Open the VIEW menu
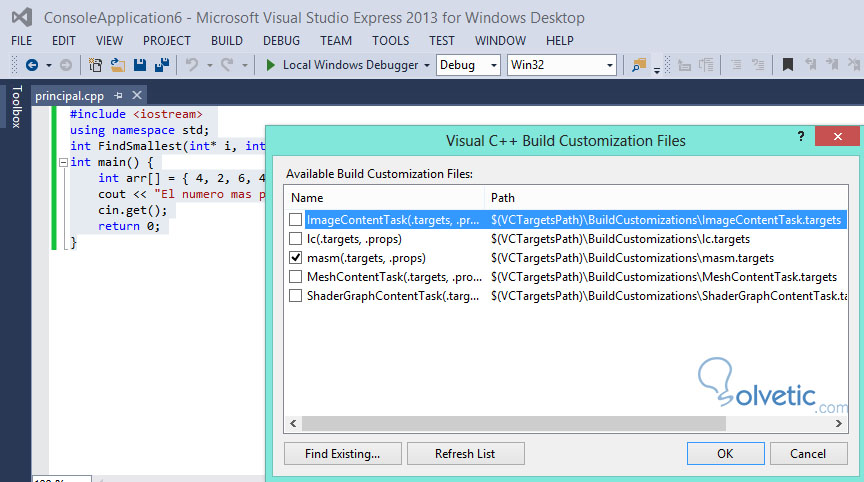 (x=109, y=41)
